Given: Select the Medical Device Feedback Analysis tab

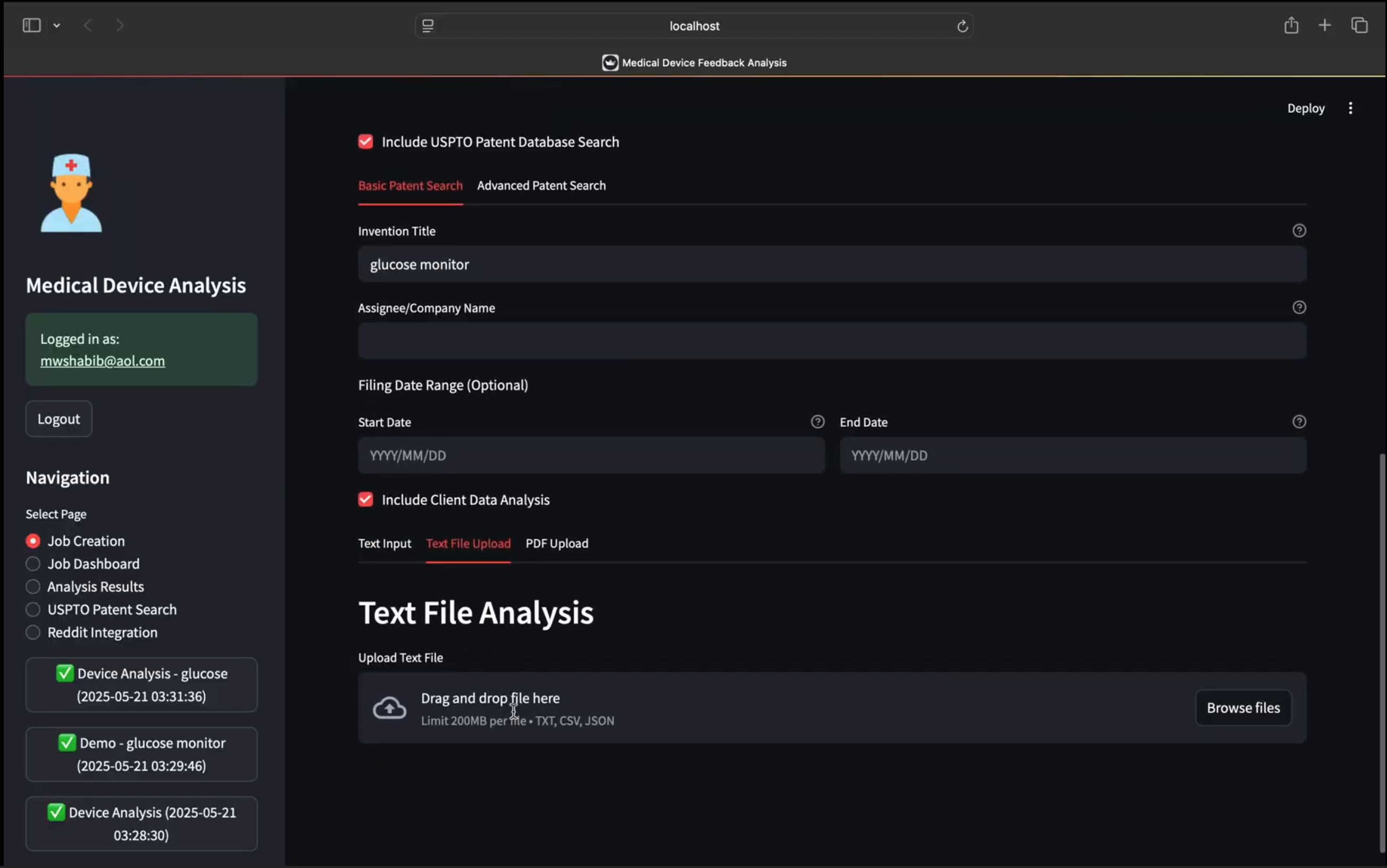Looking at the screenshot, I should 694,63.
